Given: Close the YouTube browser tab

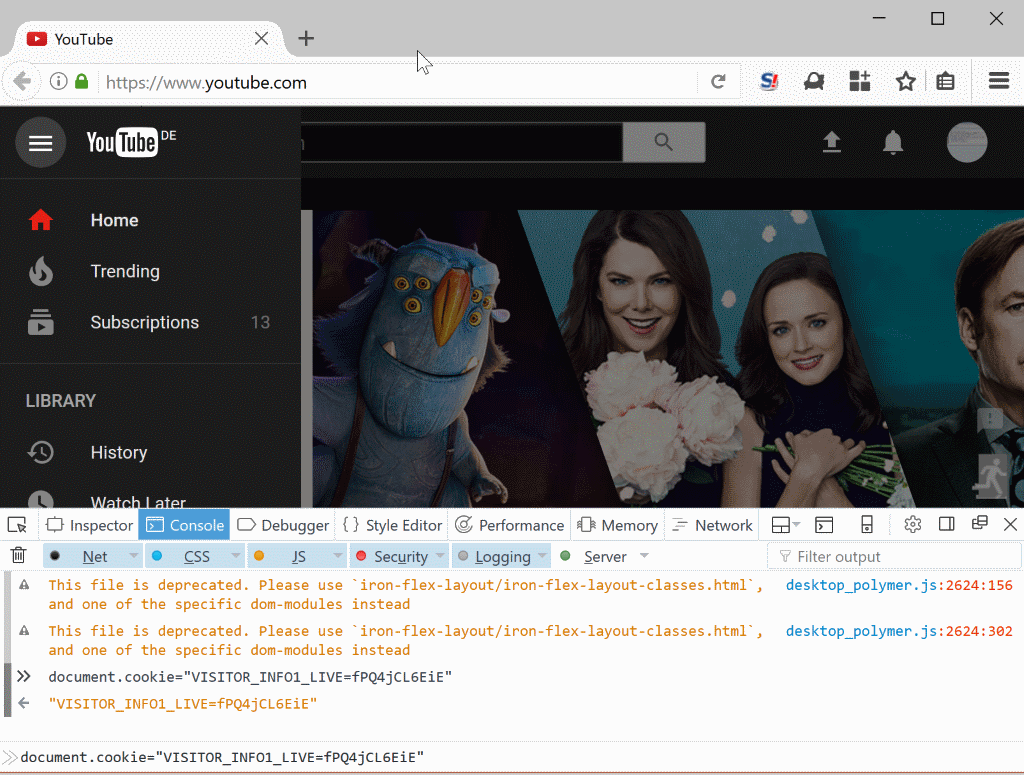Looking at the screenshot, I should pyautogui.click(x=261, y=39).
